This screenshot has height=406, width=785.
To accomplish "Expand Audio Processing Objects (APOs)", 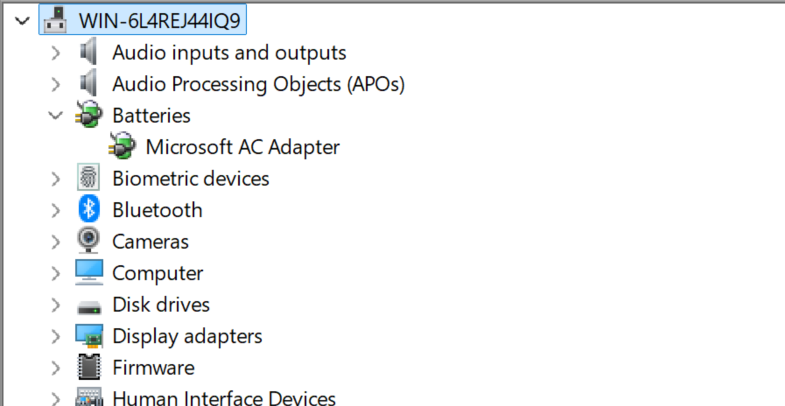I will [56, 84].
